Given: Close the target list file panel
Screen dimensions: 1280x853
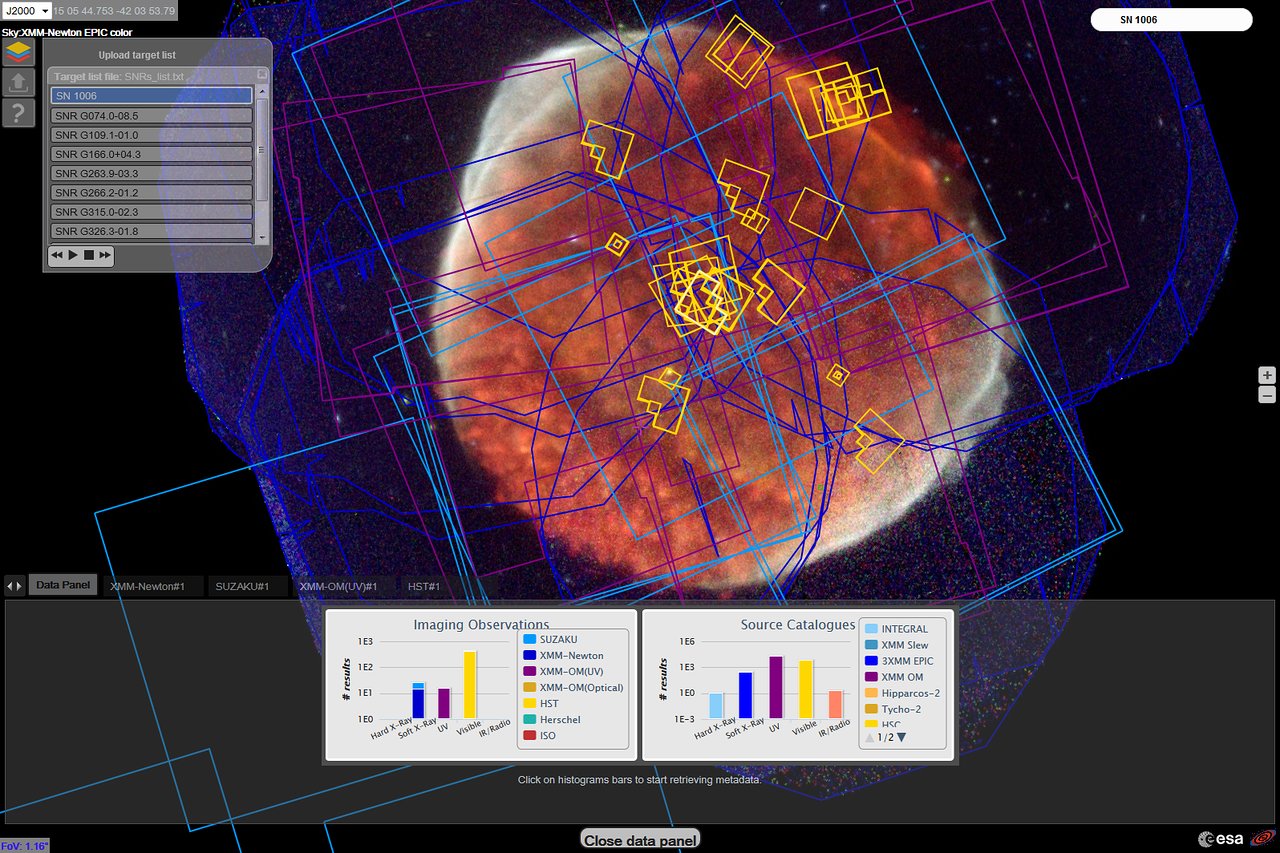Looking at the screenshot, I should point(262,74).
